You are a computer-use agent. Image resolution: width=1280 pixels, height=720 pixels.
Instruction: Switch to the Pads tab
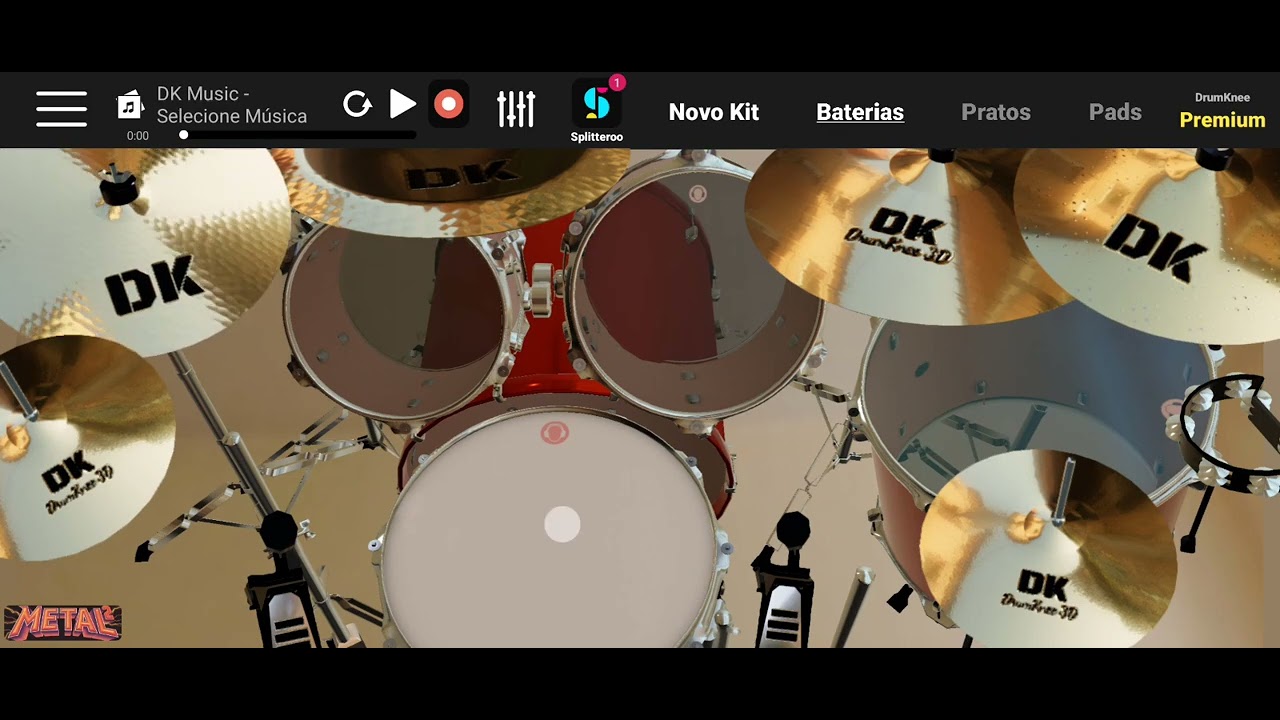click(x=1115, y=112)
